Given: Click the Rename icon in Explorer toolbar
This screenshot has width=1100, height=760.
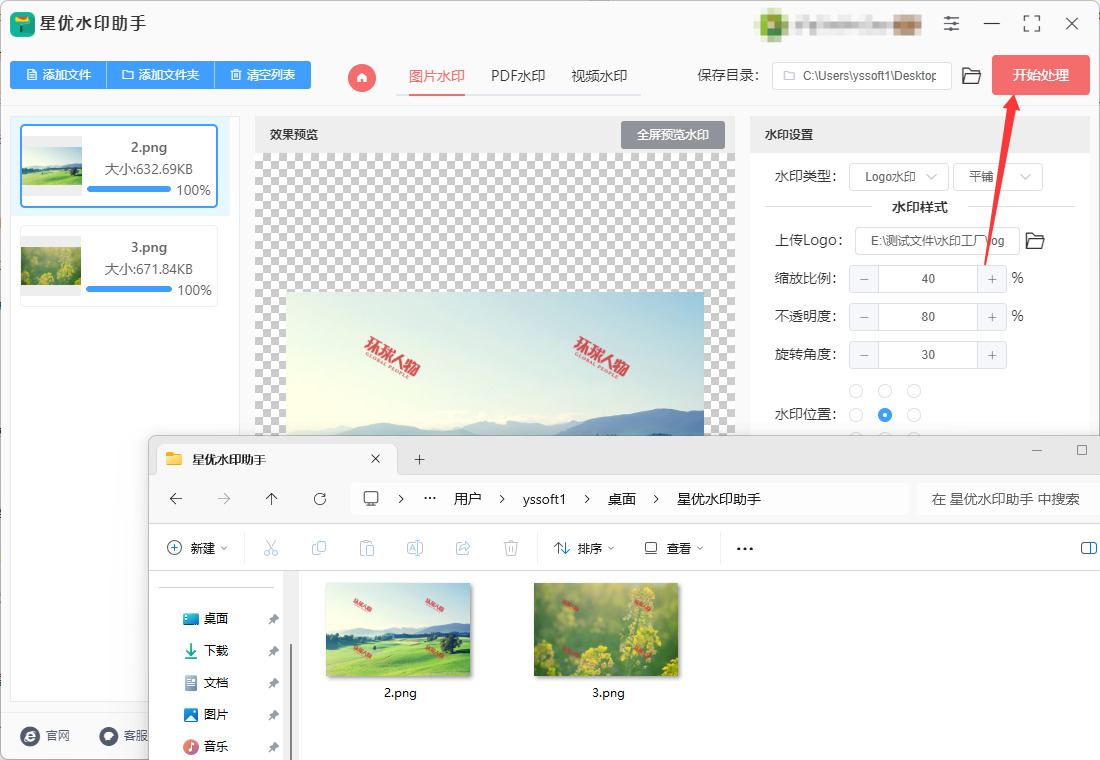Looking at the screenshot, I should (415, 548).
